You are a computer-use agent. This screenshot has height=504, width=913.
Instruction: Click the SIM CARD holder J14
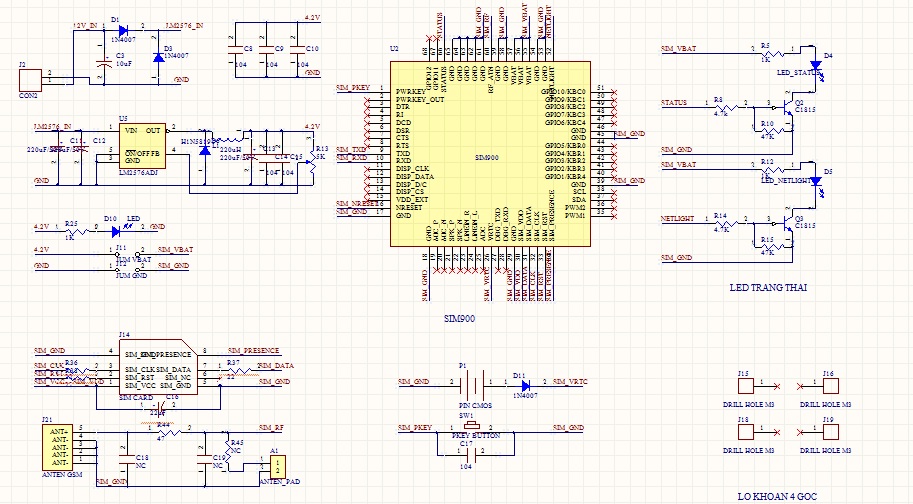pyautogui.click(x=158, y=367)
